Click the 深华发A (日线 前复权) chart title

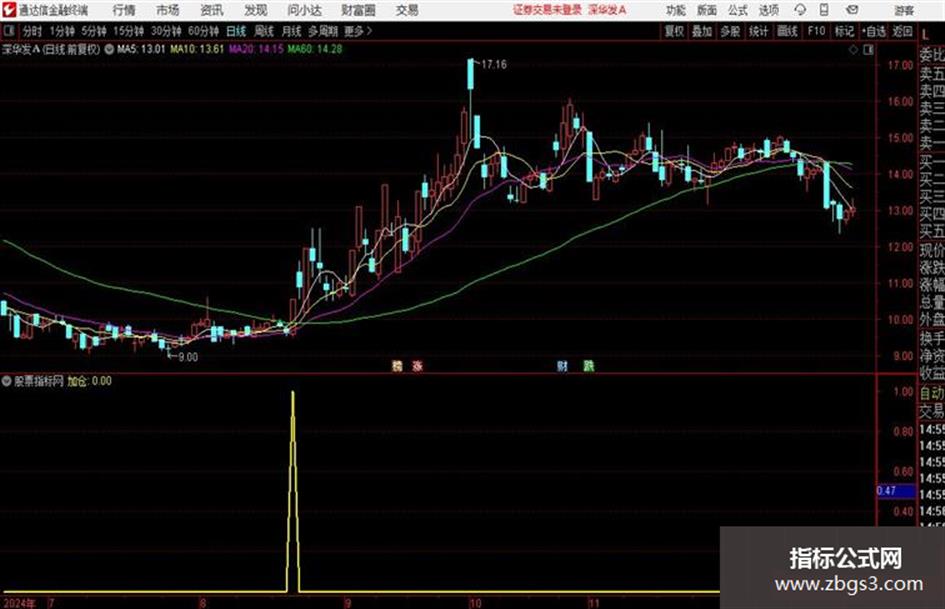51,49
